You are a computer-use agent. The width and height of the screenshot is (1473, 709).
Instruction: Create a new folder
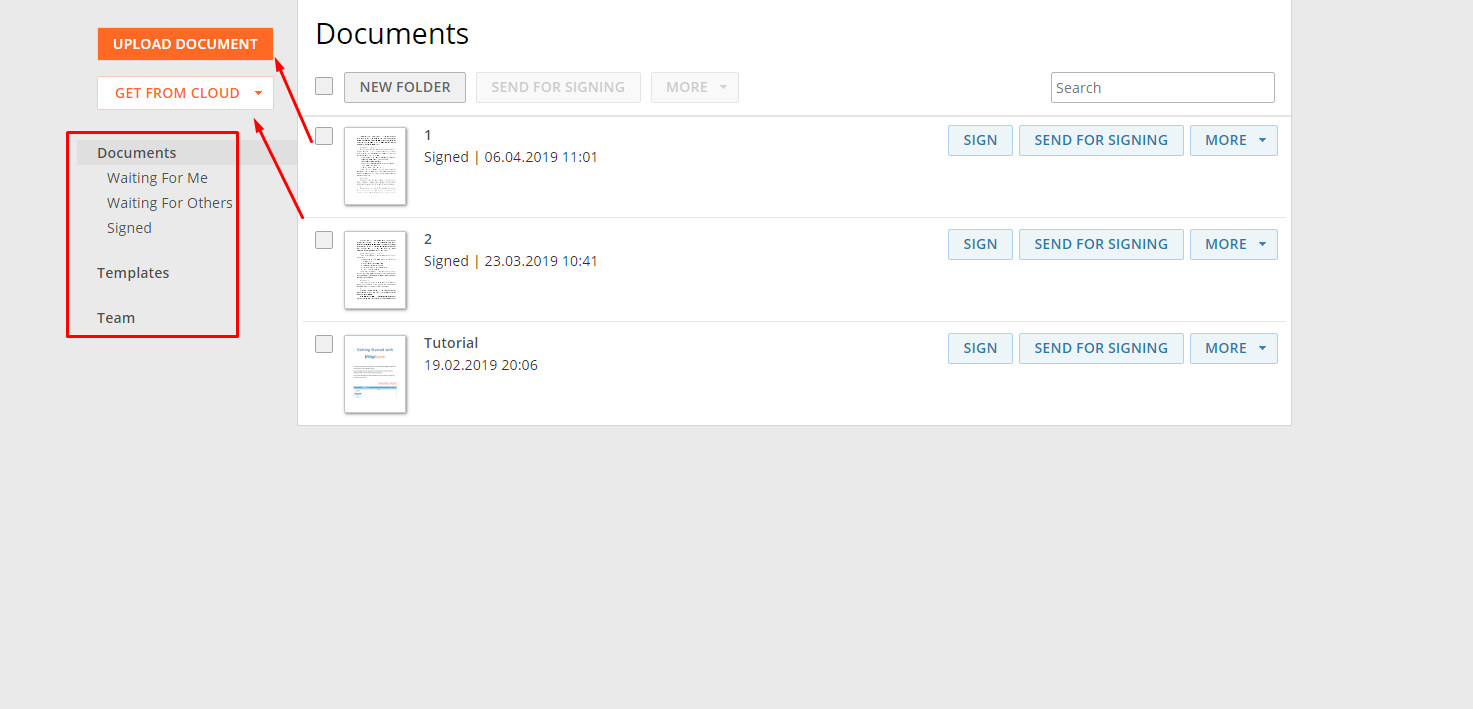[405, 87]
